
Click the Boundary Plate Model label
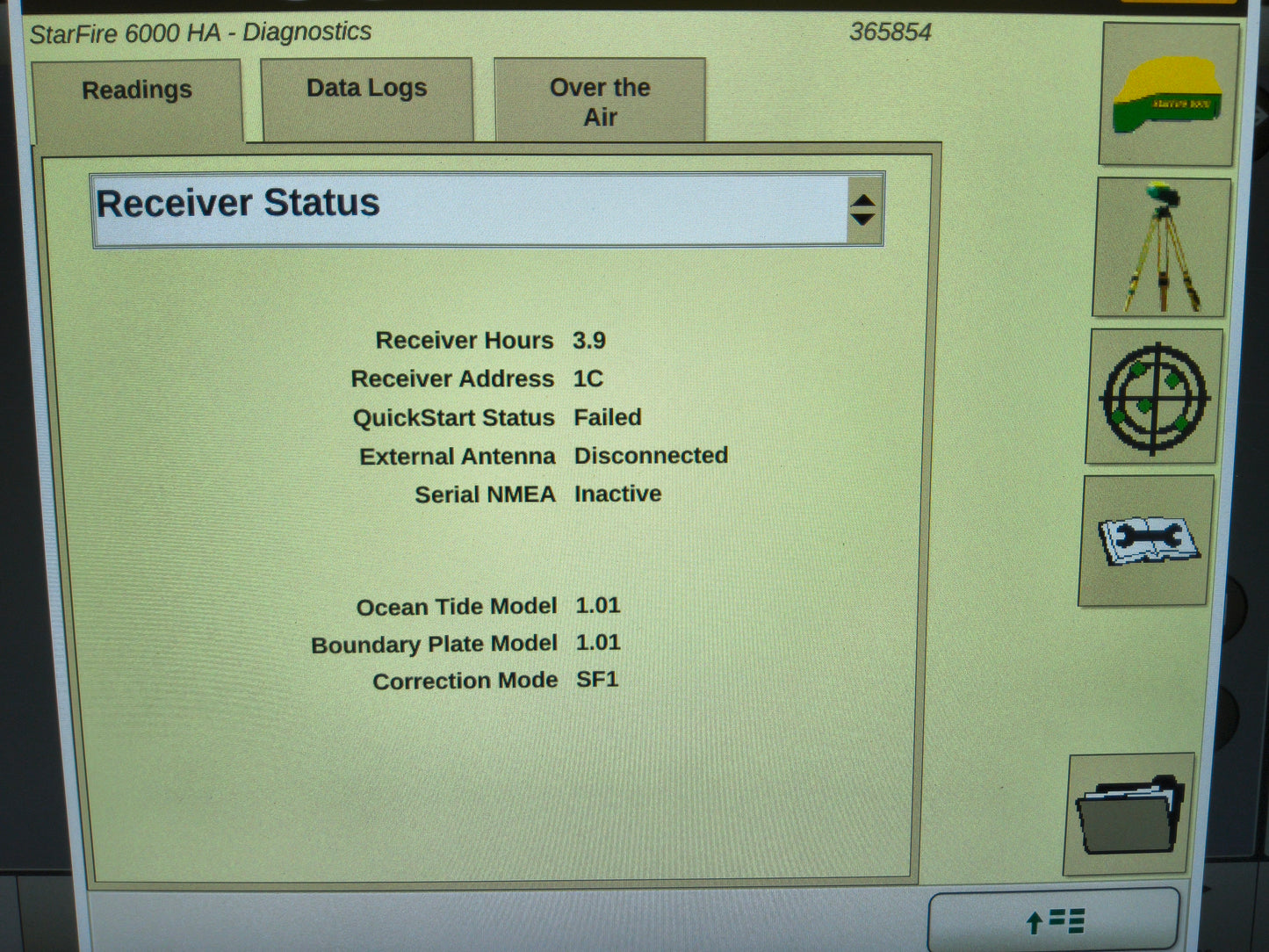click(434, 645)
